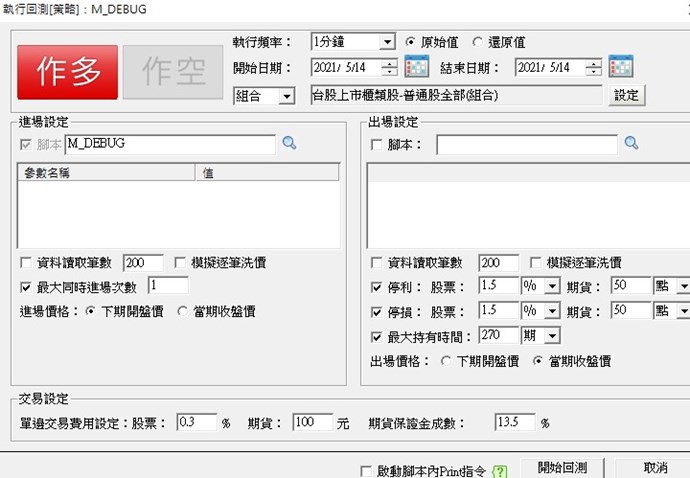Expand the 執行頻率 frequency dropdown
Image resolution: width=690 pixels, height=478 pixels.
click(387, 43)
